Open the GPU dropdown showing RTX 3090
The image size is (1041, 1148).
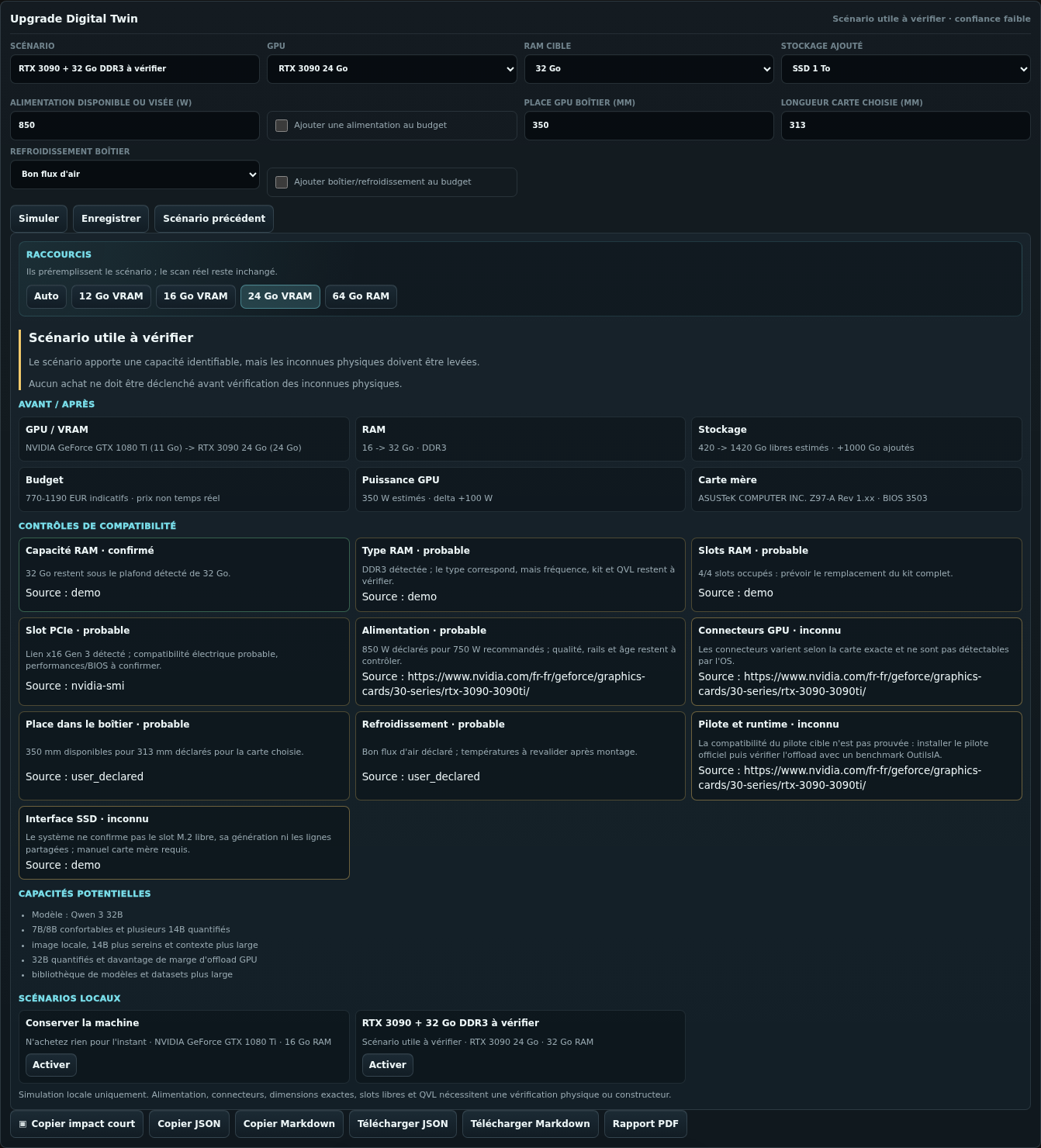(x=392, y=69)
